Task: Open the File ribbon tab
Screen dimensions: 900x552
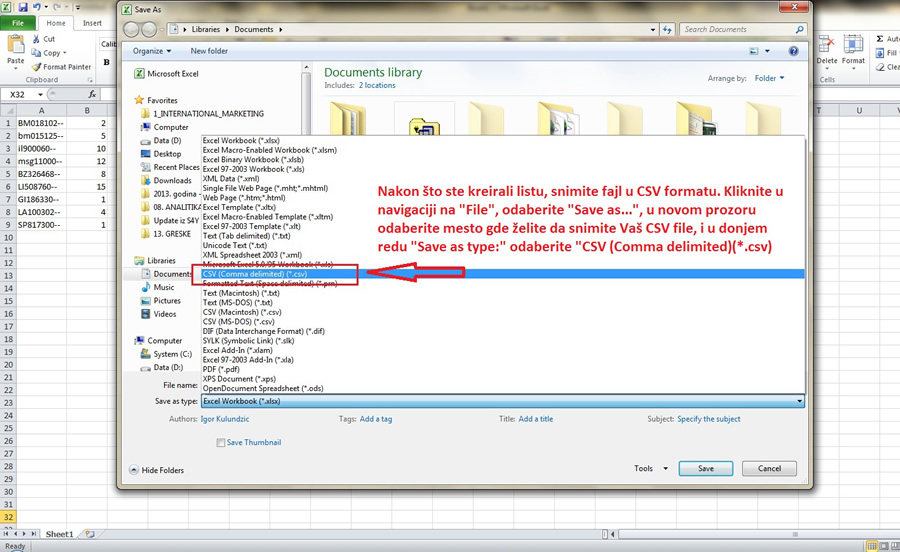Action: click(18, 23)
